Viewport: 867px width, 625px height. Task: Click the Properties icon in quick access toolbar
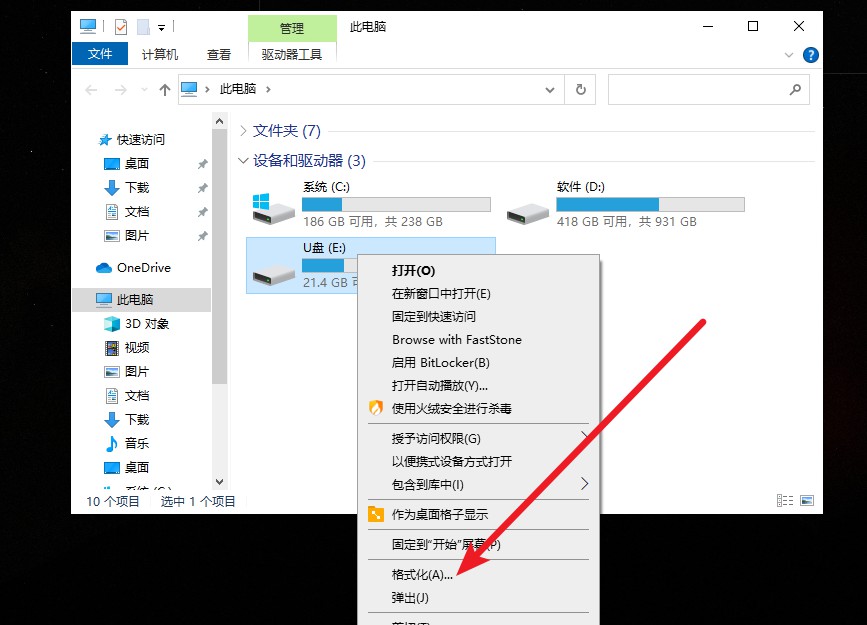121,26
